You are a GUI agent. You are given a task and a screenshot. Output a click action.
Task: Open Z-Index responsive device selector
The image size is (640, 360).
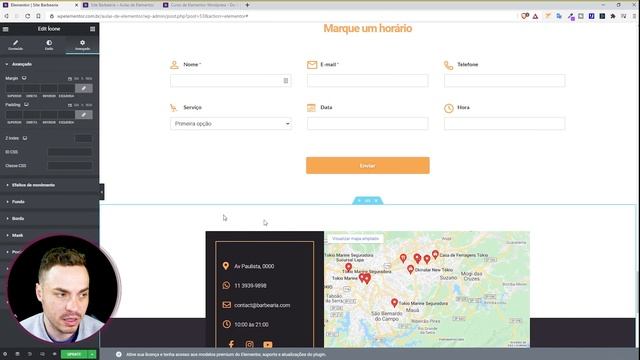25,138
